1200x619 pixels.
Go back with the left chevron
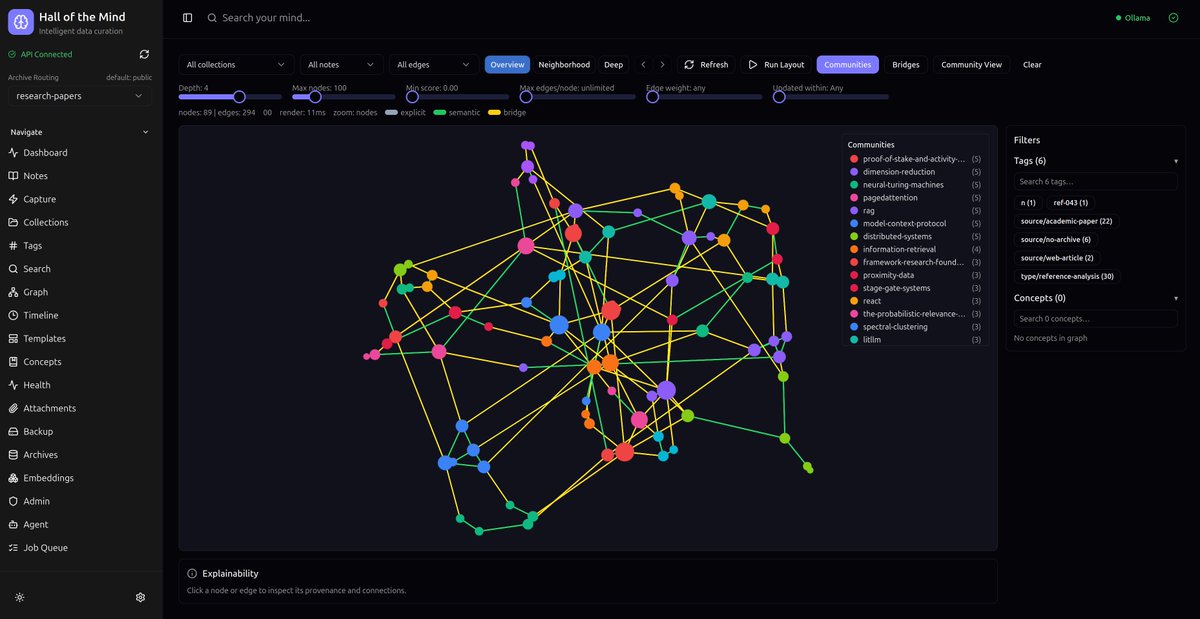pyautogui.click(x=643, y=65)
